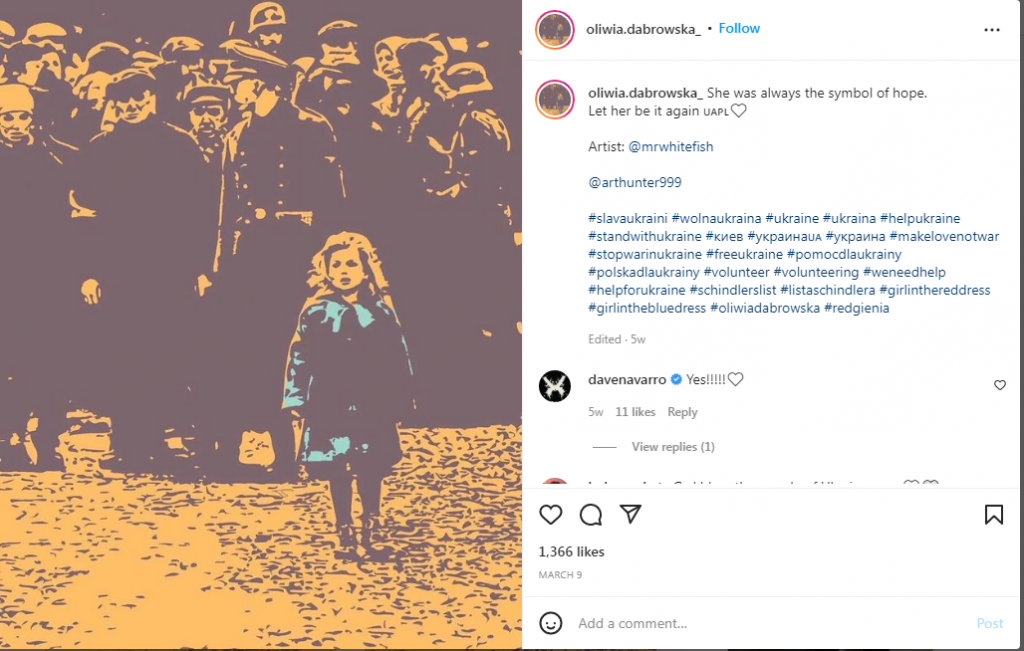This screenshot has height=651, width=1024.
Task: Click the Follow link
Action: click(x=739, y=29)
